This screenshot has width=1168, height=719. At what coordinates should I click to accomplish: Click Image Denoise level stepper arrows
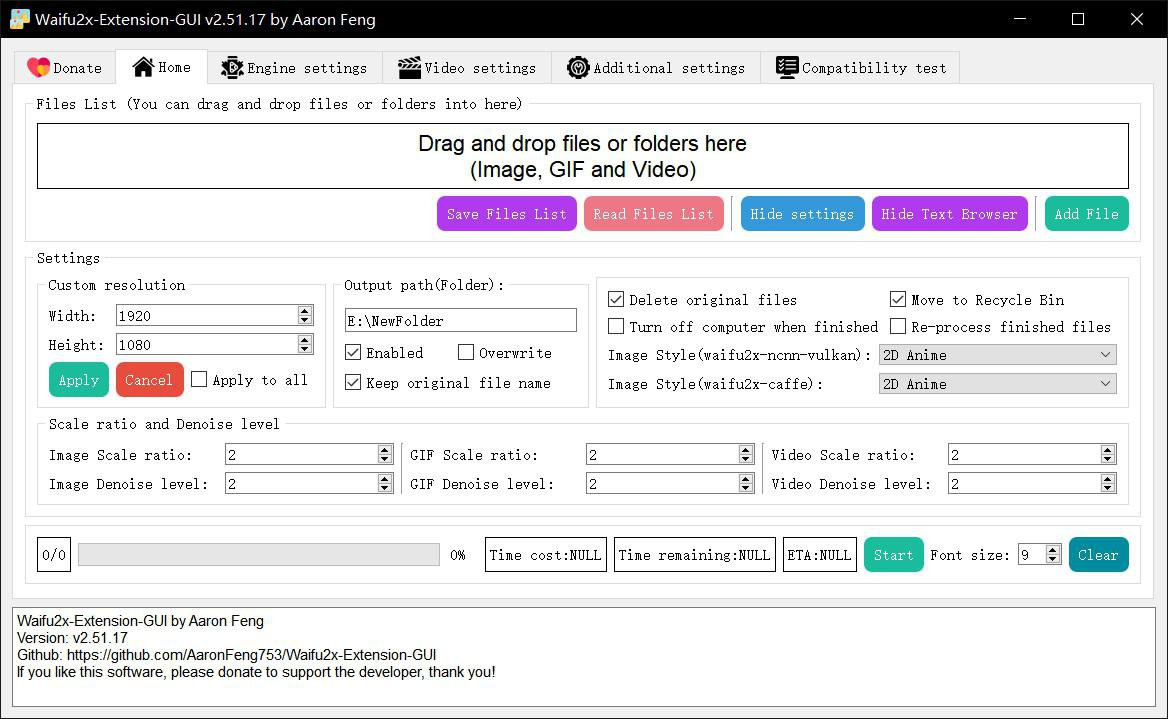pyautogui.click(x=384, y=484)
